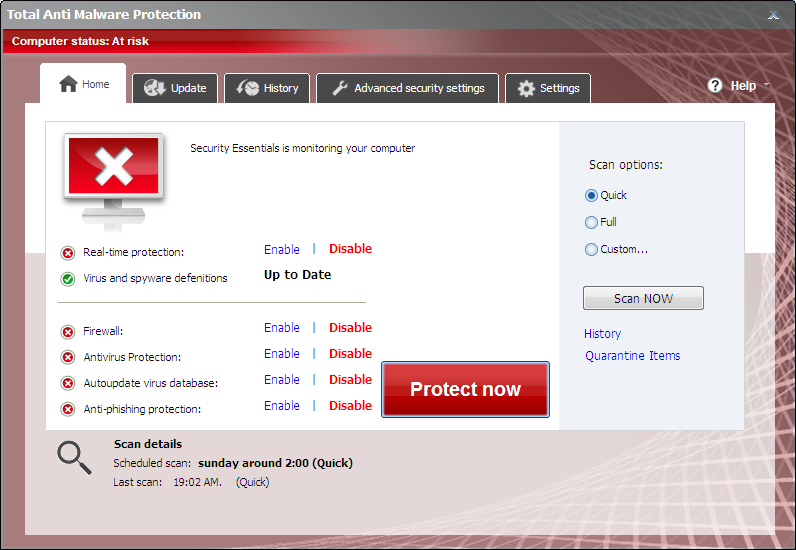
Task: Click the gear icon on the Settings tab
Action: click(x=526, y=88)
